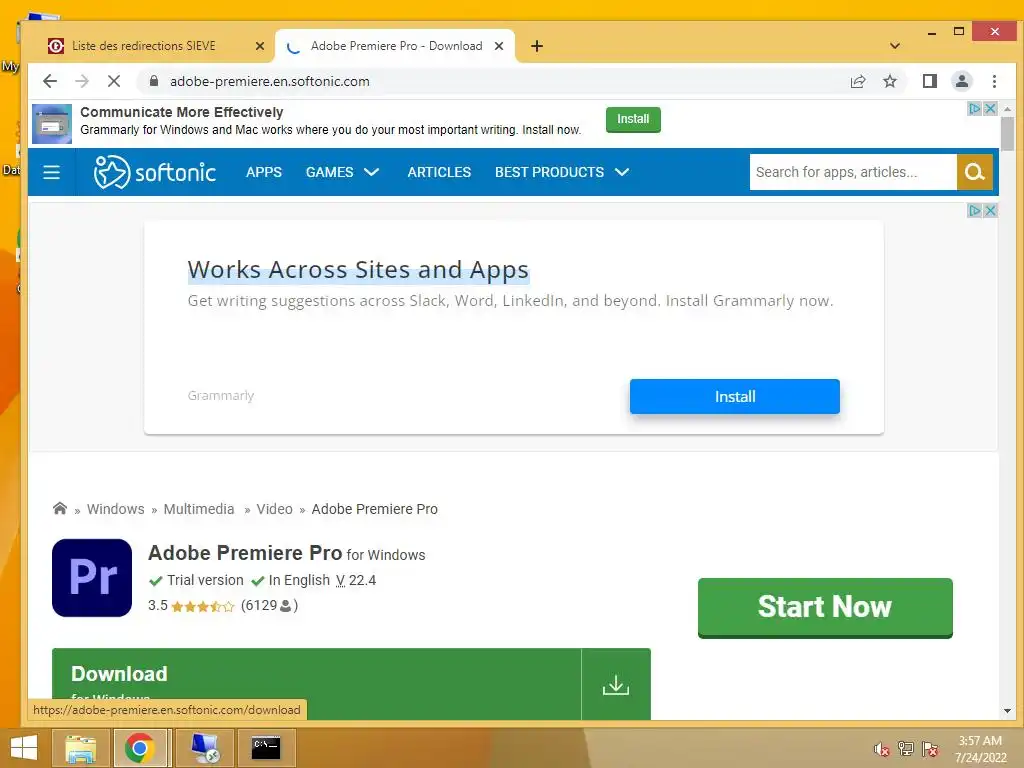The image size is (1024, 768).
Task: Click the Softonic logo
Action: (155, 172)
